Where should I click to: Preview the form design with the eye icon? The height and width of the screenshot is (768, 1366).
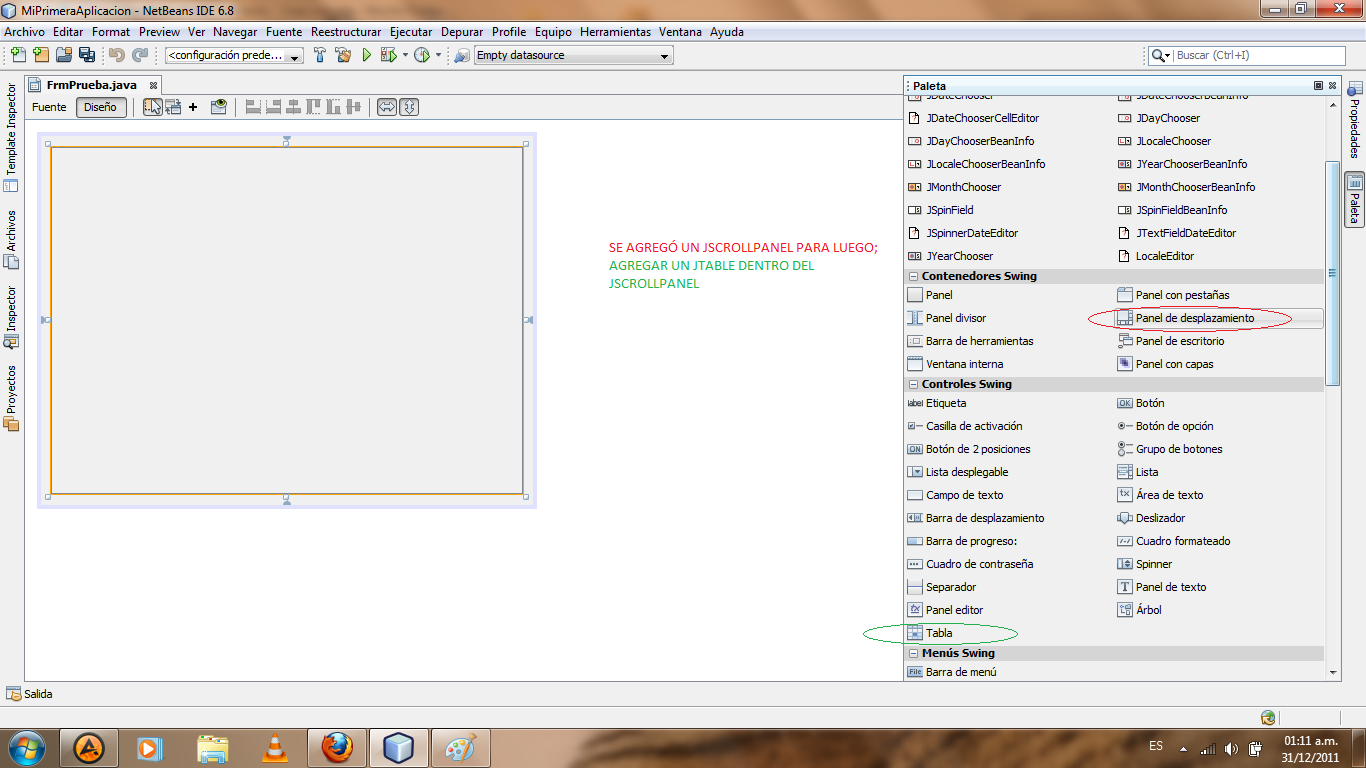(220, 107)
